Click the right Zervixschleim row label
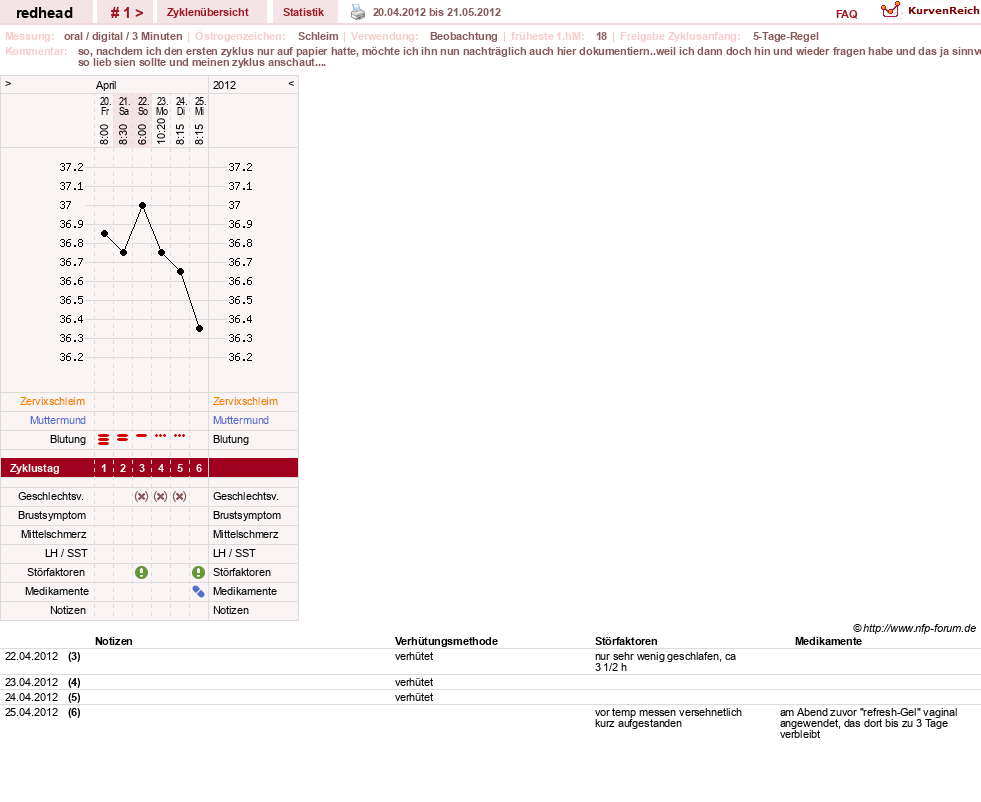The width and height of the screenshot is (981, 802). (x=245, y=402)
